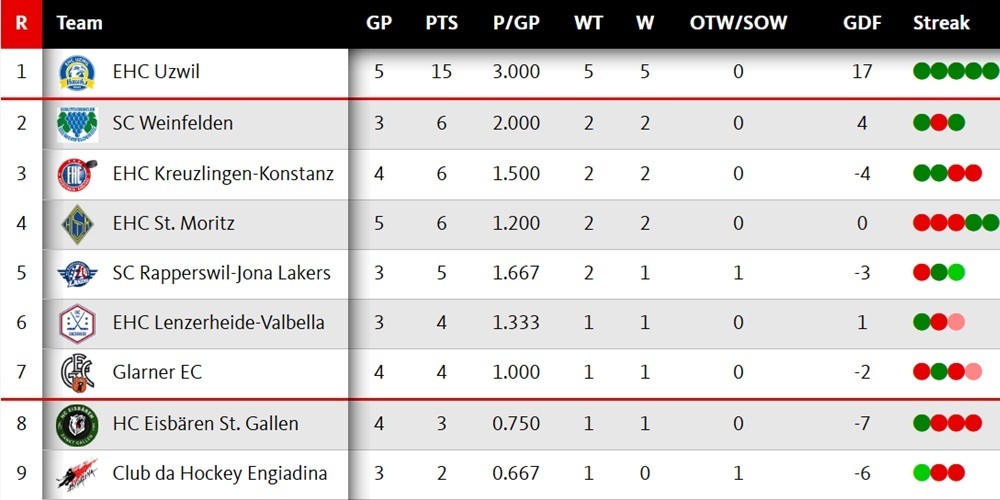Viewport: 1000px width, 500px height.
Task: Select the EHC St. Moritz crest icon
Action: point(77,224)
